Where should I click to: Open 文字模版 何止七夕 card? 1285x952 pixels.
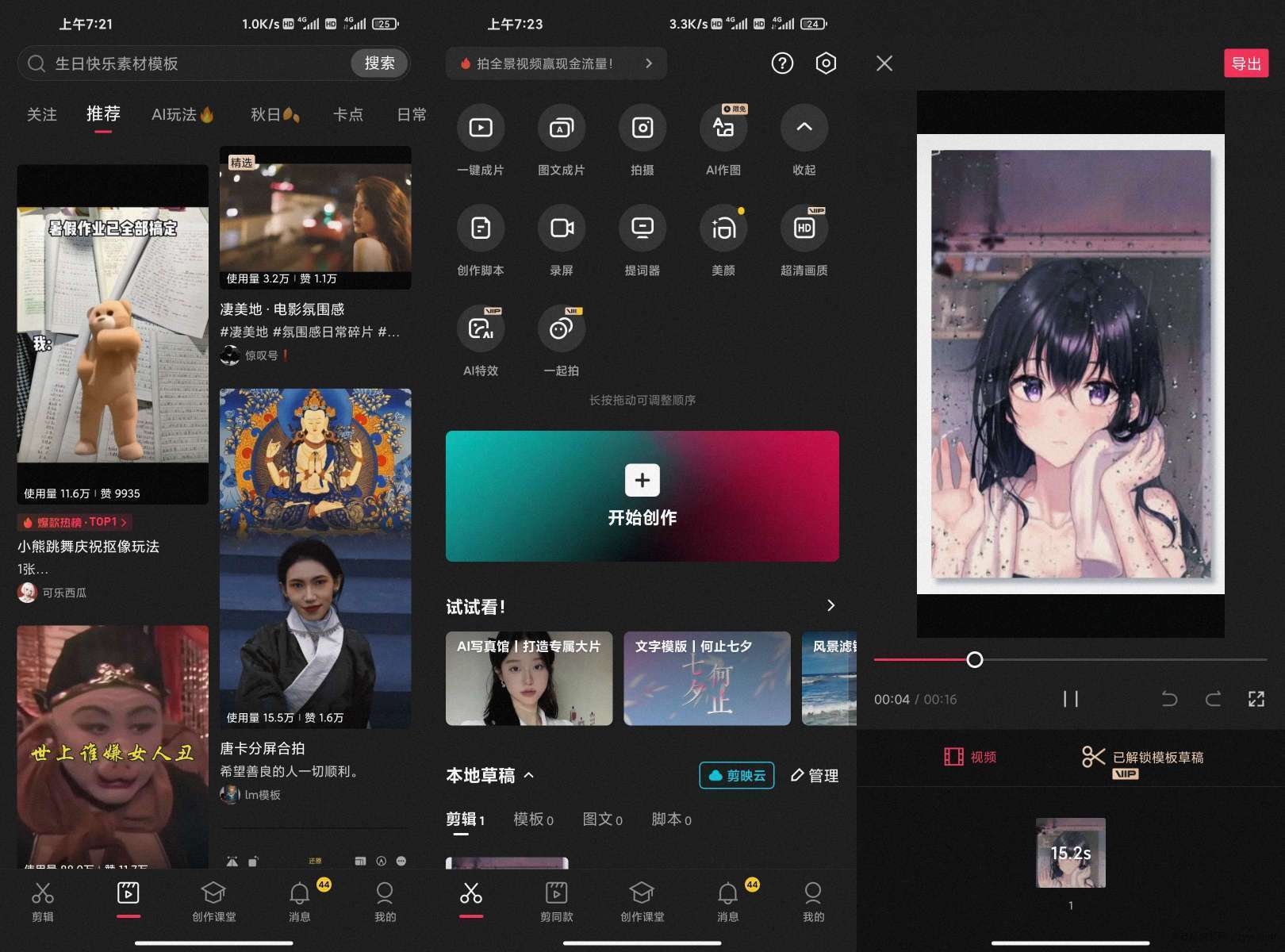click(x=707, y=678)
